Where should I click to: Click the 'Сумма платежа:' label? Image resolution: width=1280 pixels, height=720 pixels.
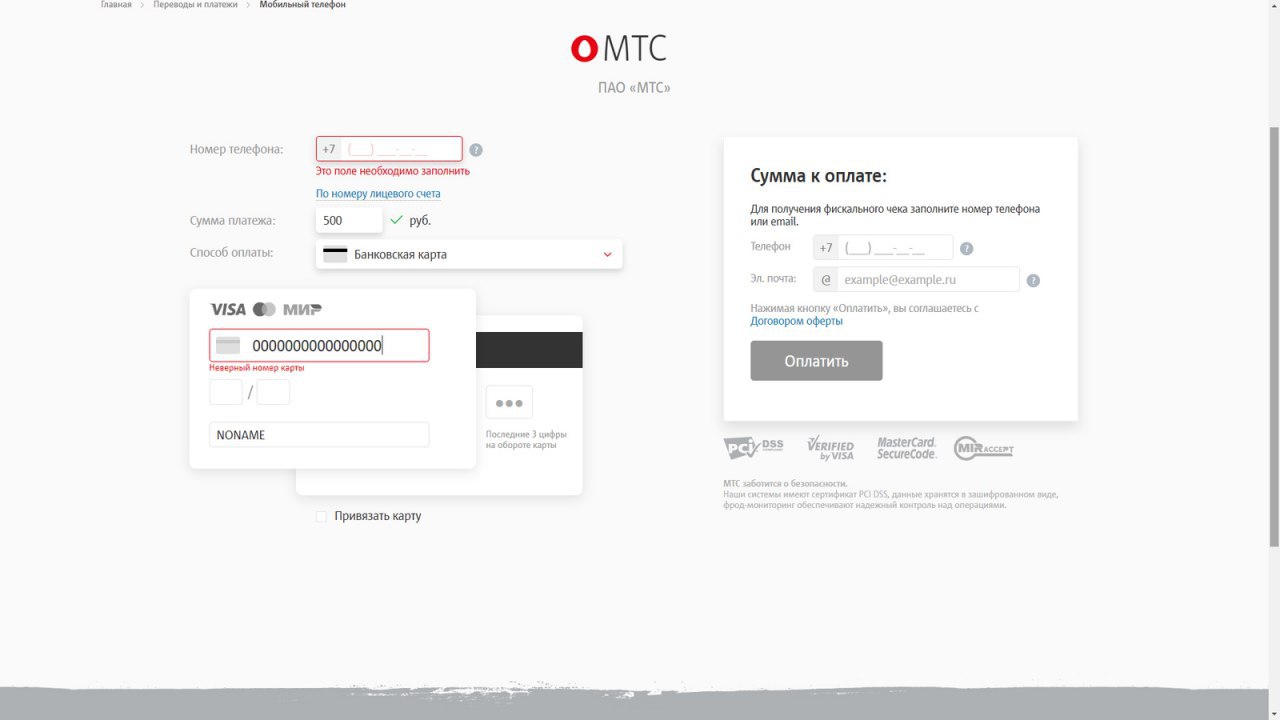click(233, 220)
